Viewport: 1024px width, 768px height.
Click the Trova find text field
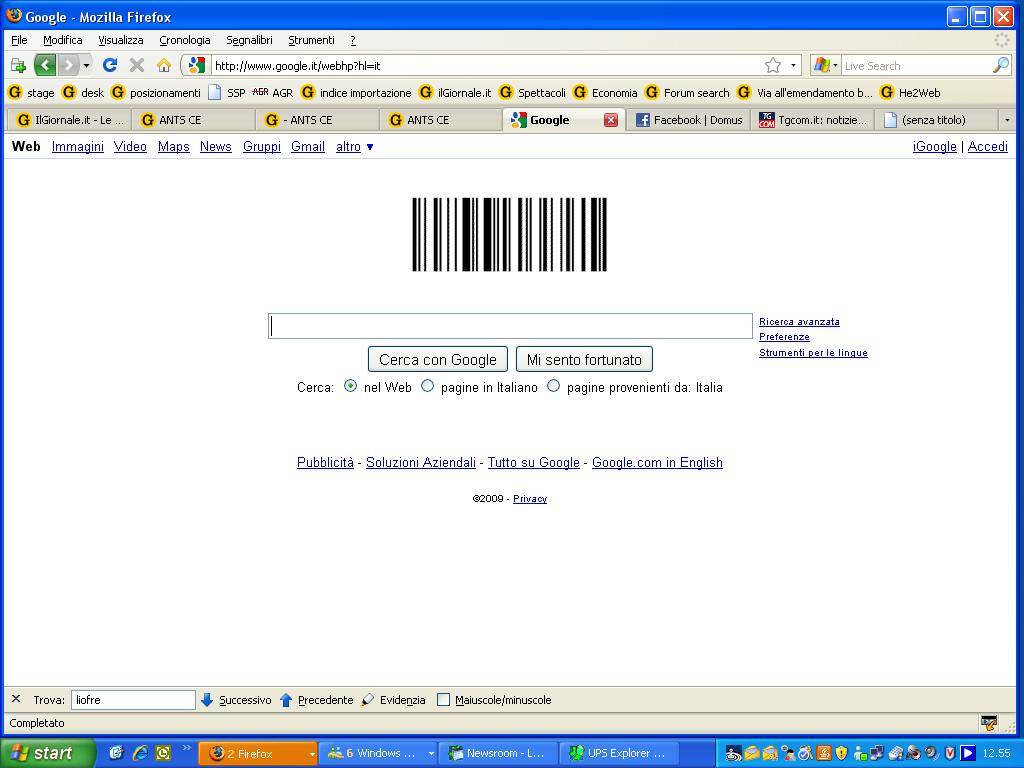[133, 700]
